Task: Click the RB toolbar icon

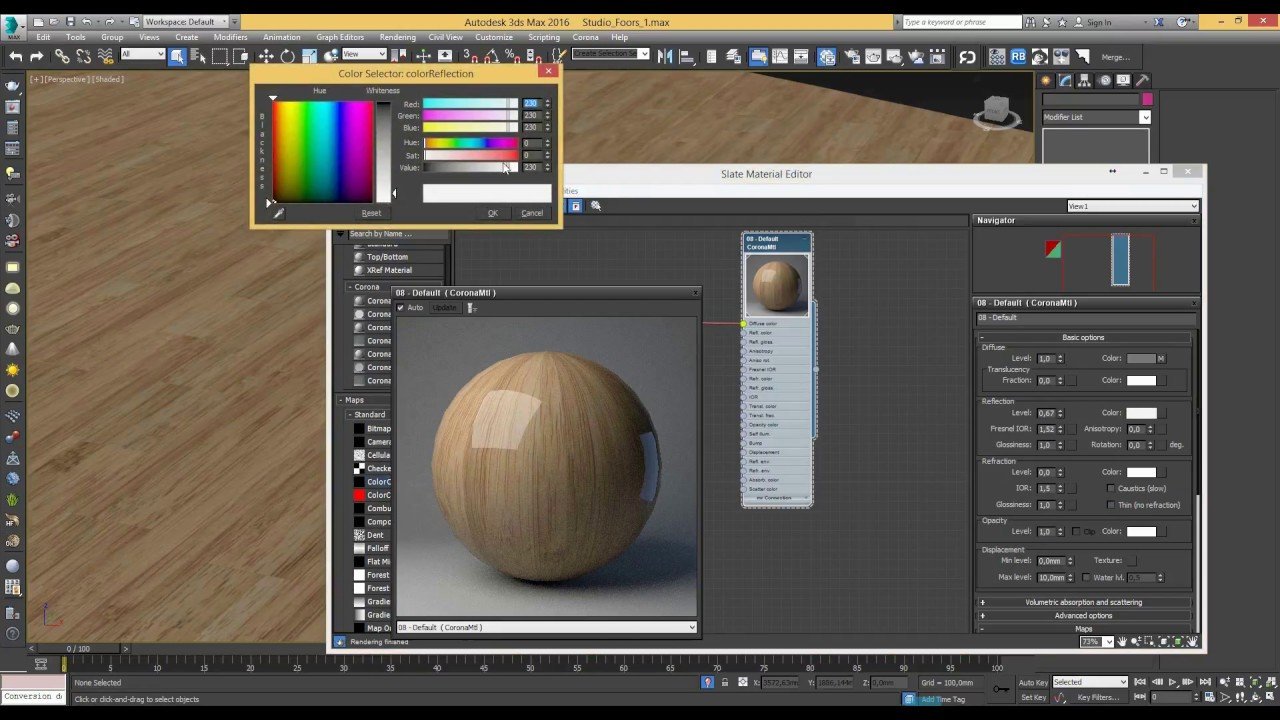Action: tap(1018, 57)
